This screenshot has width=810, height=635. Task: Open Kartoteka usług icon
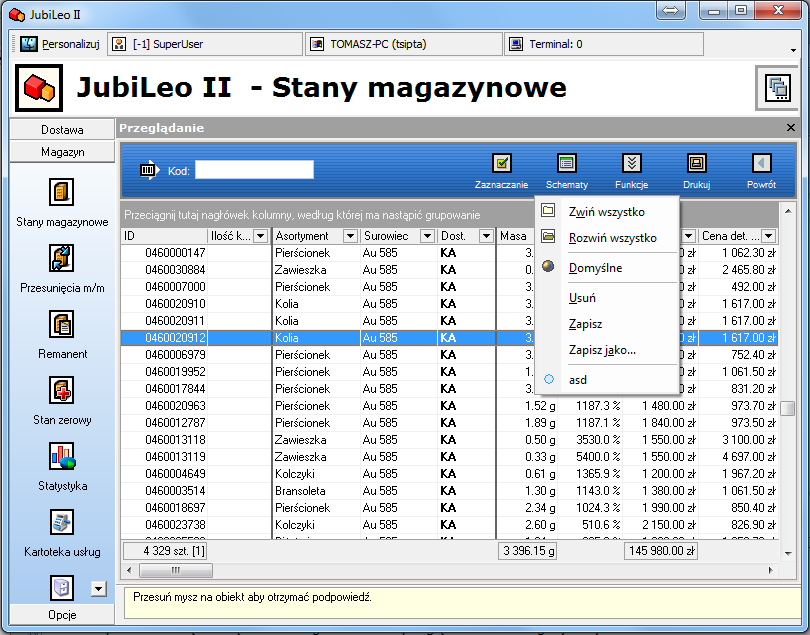62,522
